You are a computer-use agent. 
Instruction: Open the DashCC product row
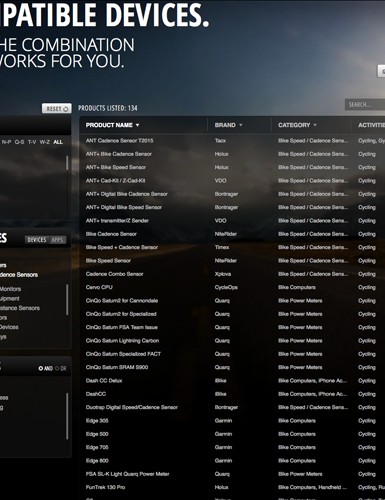pos(232,394)
